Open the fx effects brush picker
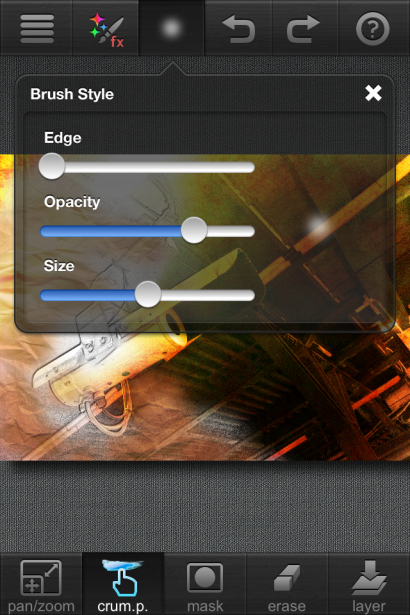Screen dimensions: 410x615 106,29
